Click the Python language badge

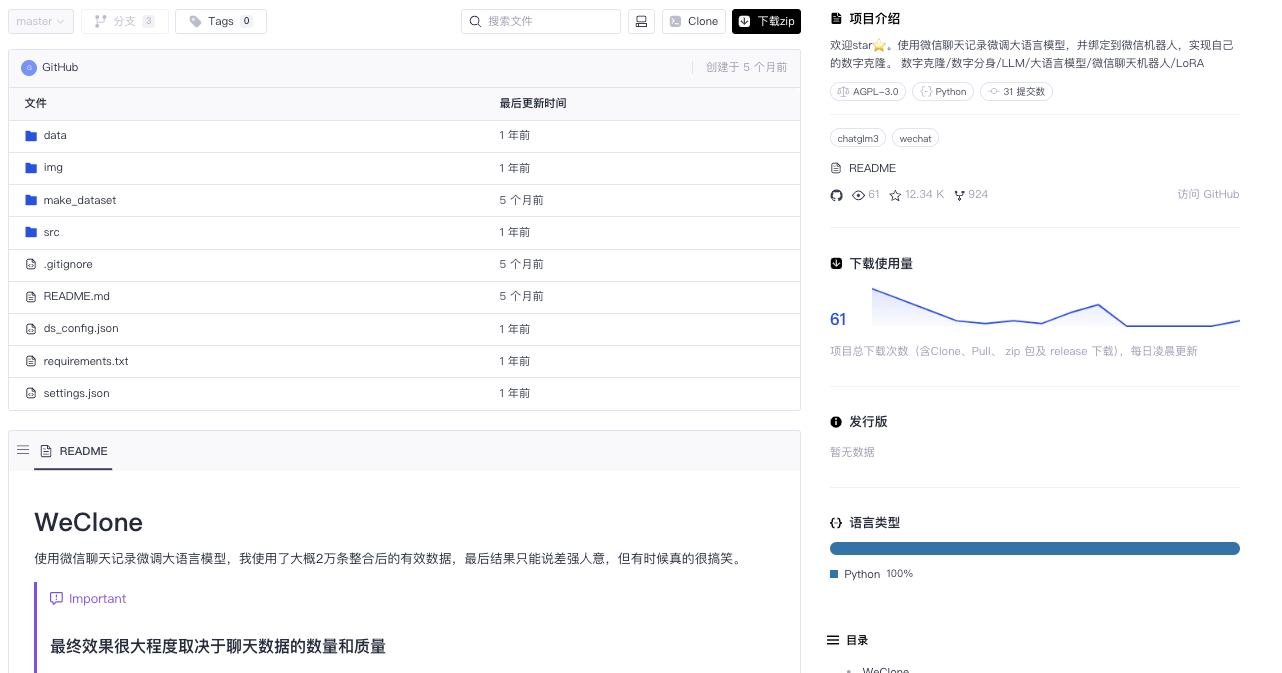point(943,91)
